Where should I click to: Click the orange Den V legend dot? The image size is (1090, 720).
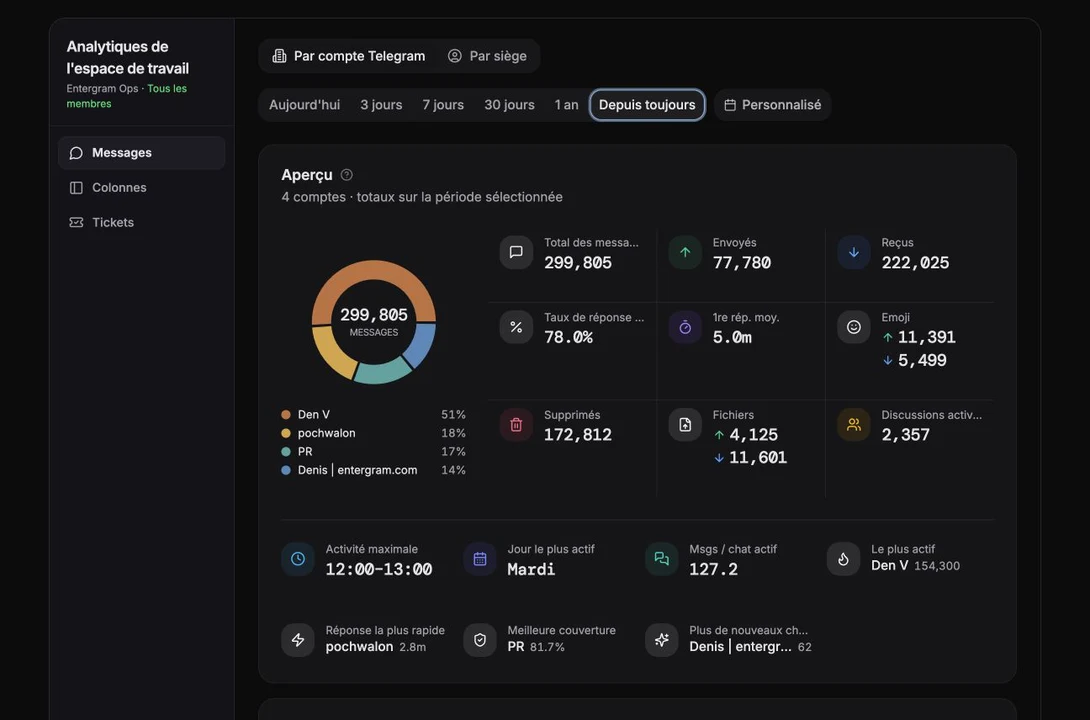coord(286,415)
